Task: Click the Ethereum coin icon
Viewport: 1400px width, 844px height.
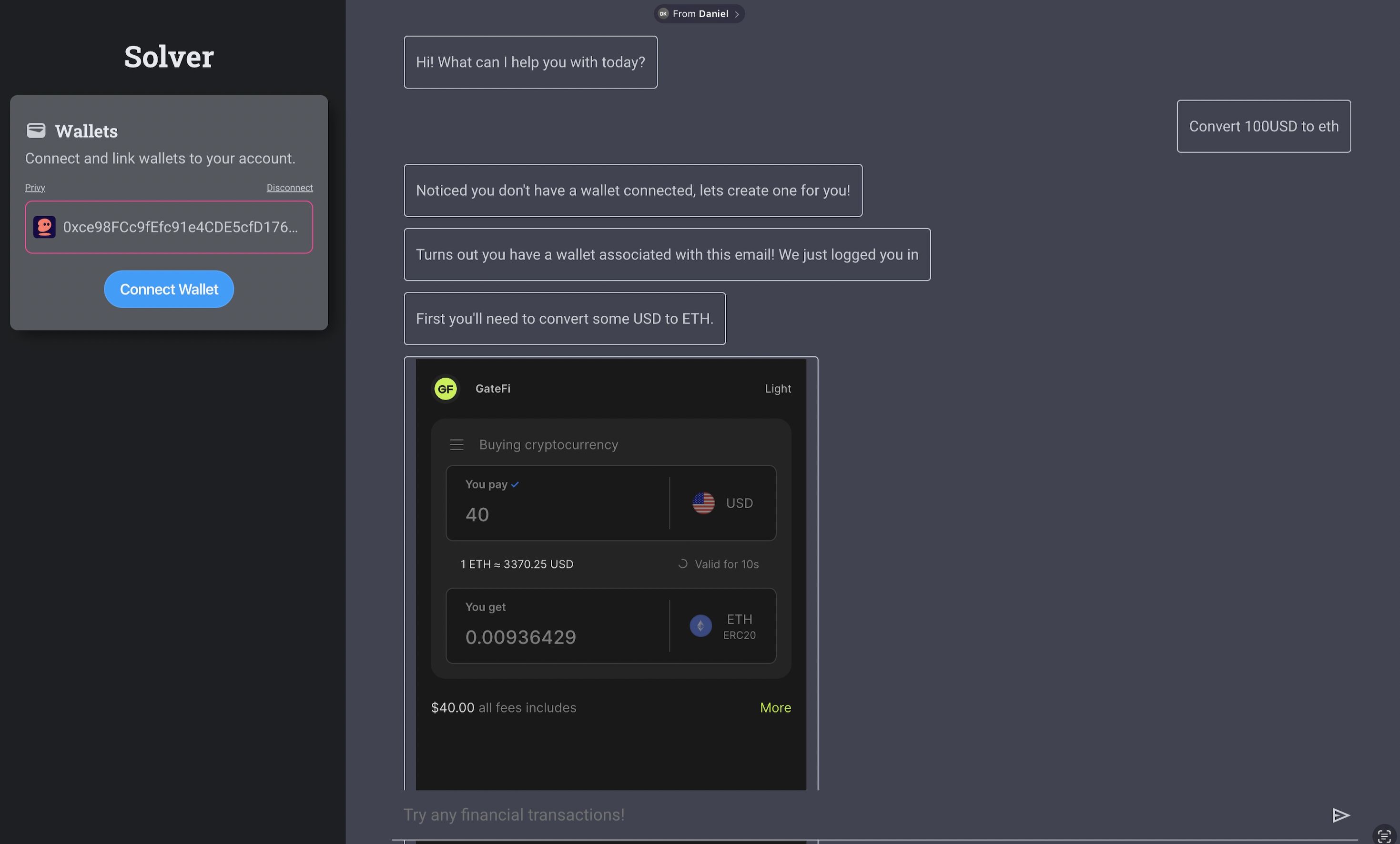Action: (x=700, y=626)
